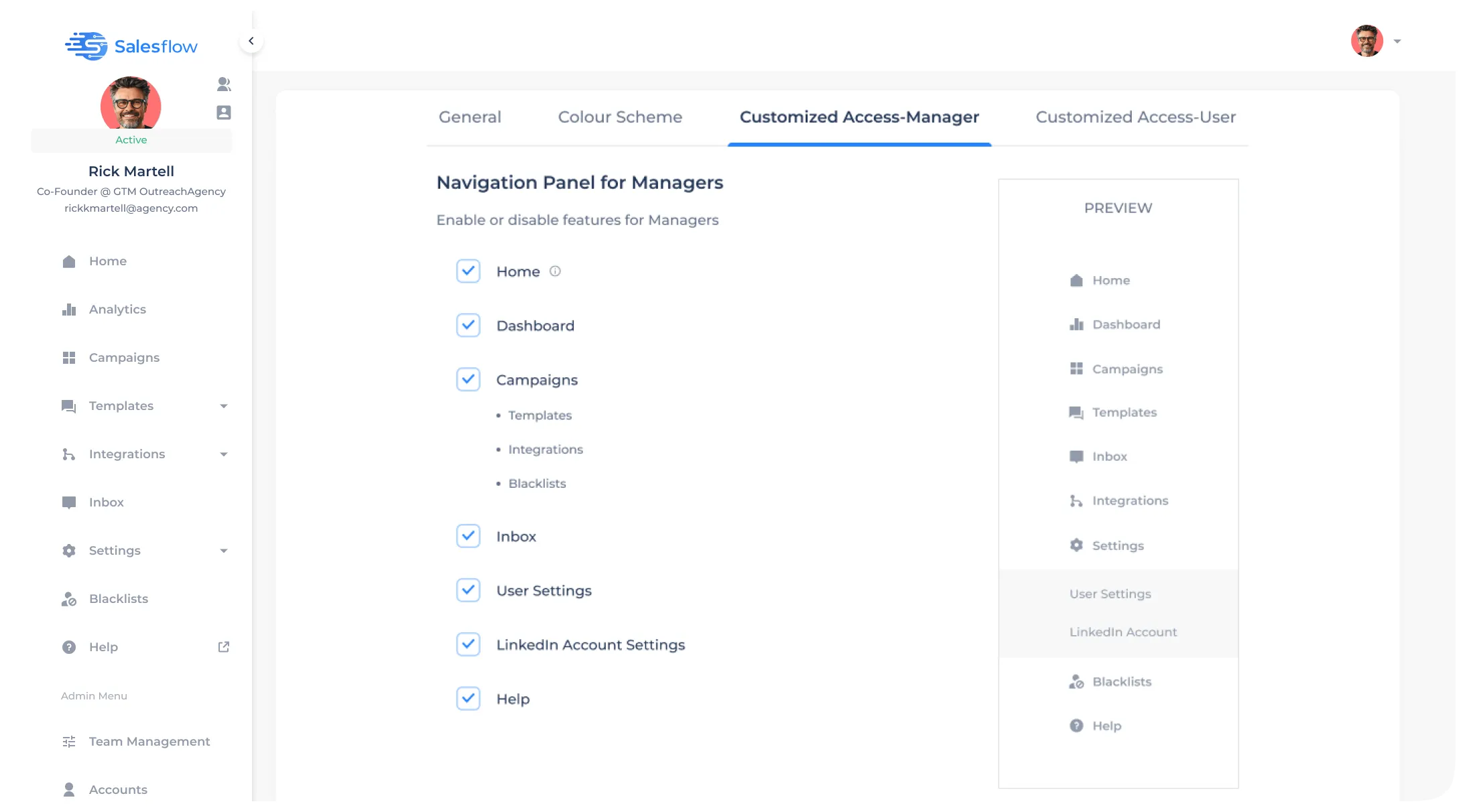1469x812 pixels.
Task: Uncheck the Home checkbox
Action: (x=468, y=271)
